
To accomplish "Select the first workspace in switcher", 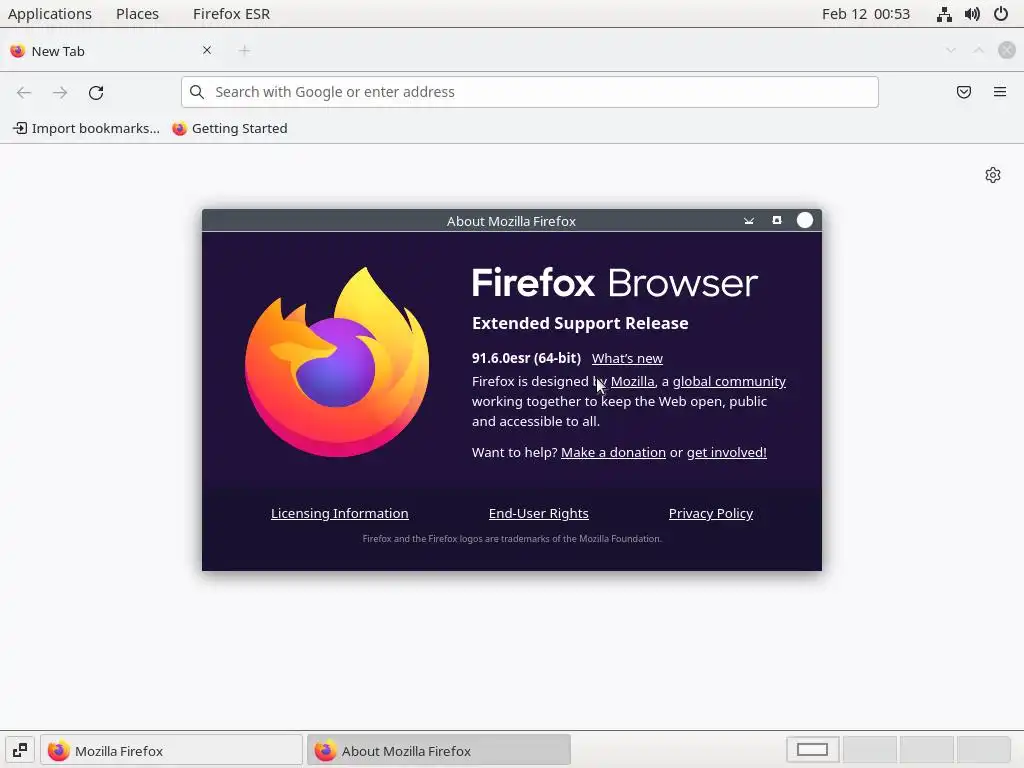I will 812,750.
